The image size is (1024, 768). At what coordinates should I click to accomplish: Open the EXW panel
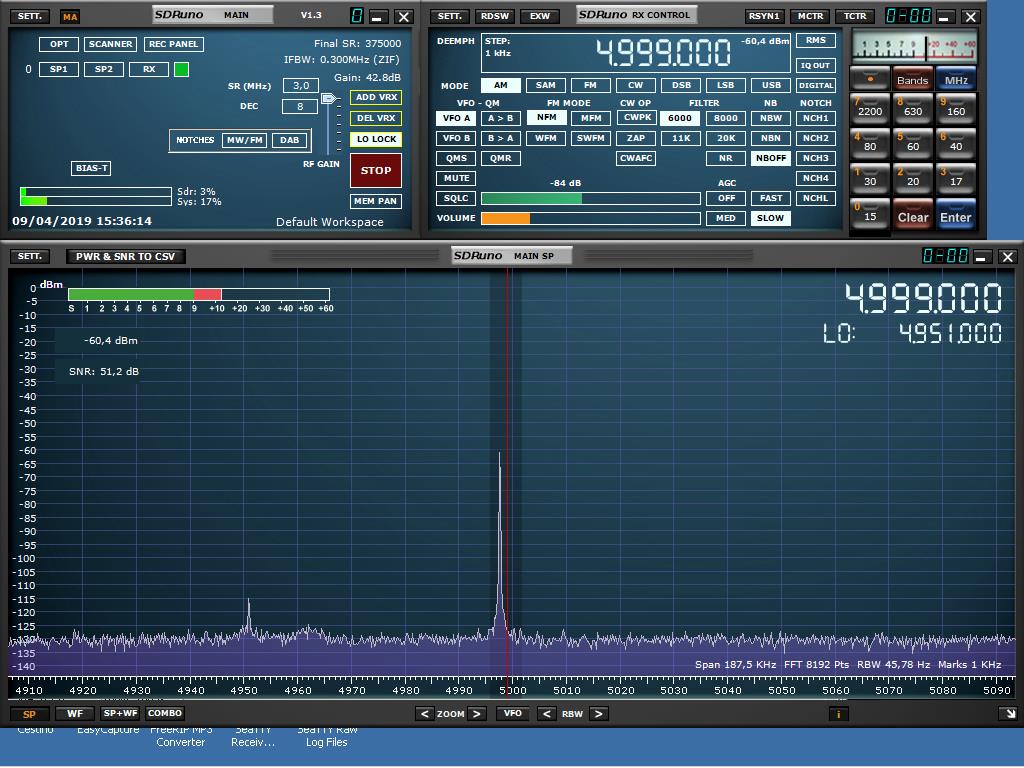click(x=539, y=16)
